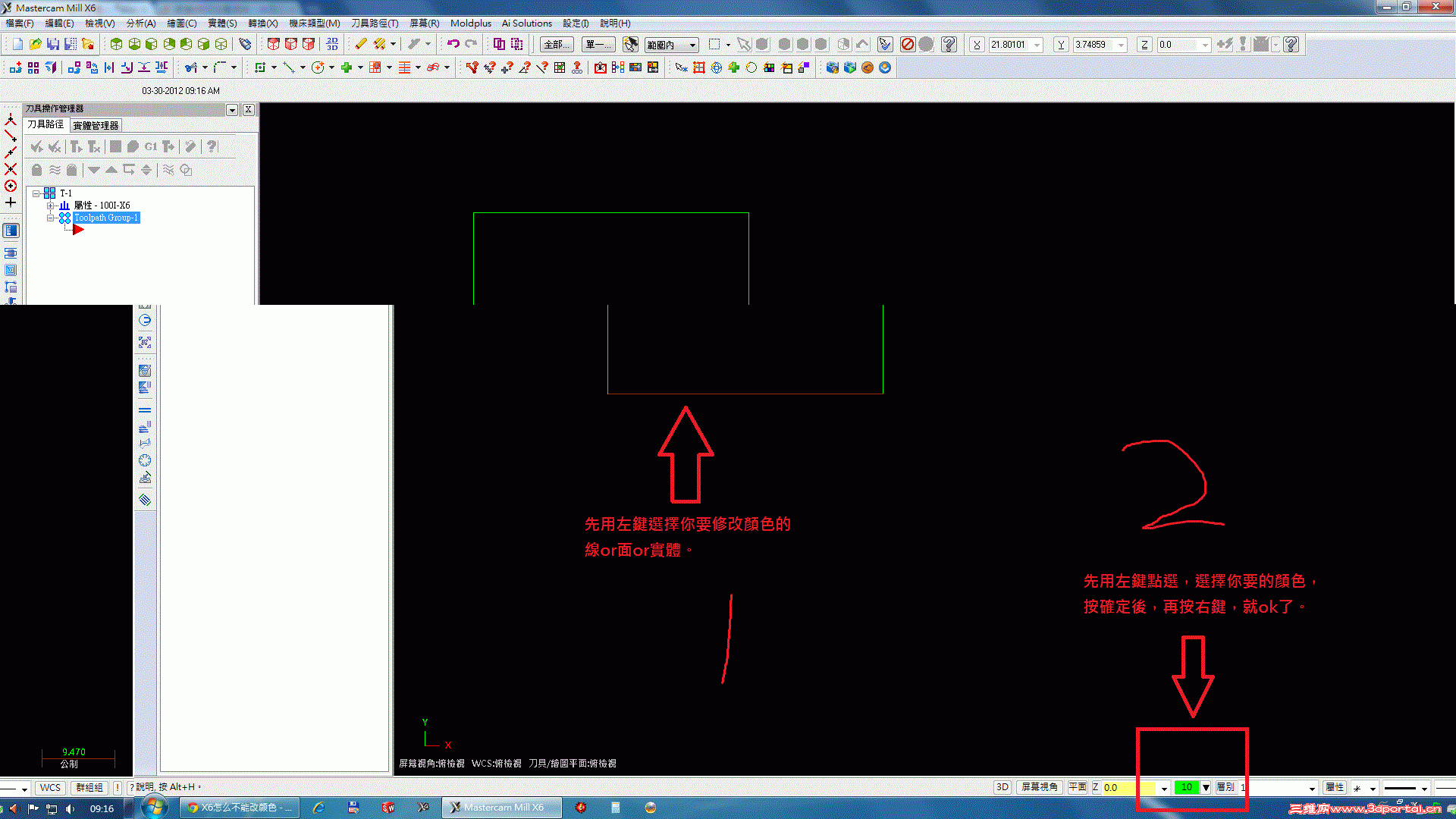Image resolution: width=1456 pixels, height=819 pixels.
Task: Open the 刀具路徑(T) menu
Action: tap(374, 24)
